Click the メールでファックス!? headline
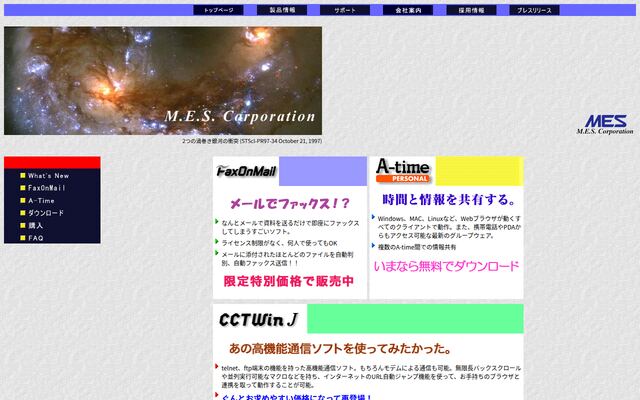This screenshot has width=640, height=400. pos(289,203)
